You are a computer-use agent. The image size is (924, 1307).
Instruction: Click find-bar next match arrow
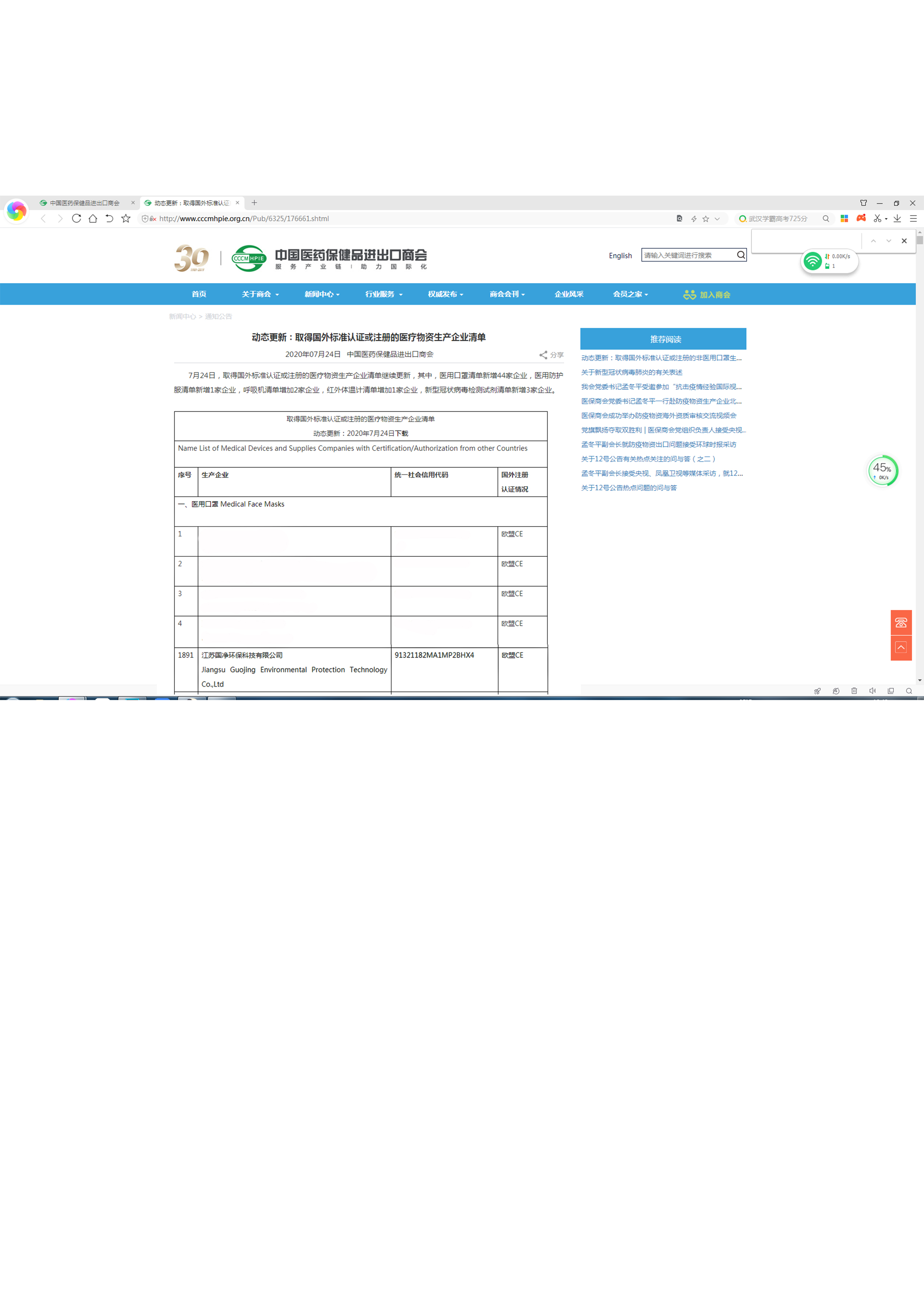click(x=889, y=241)
